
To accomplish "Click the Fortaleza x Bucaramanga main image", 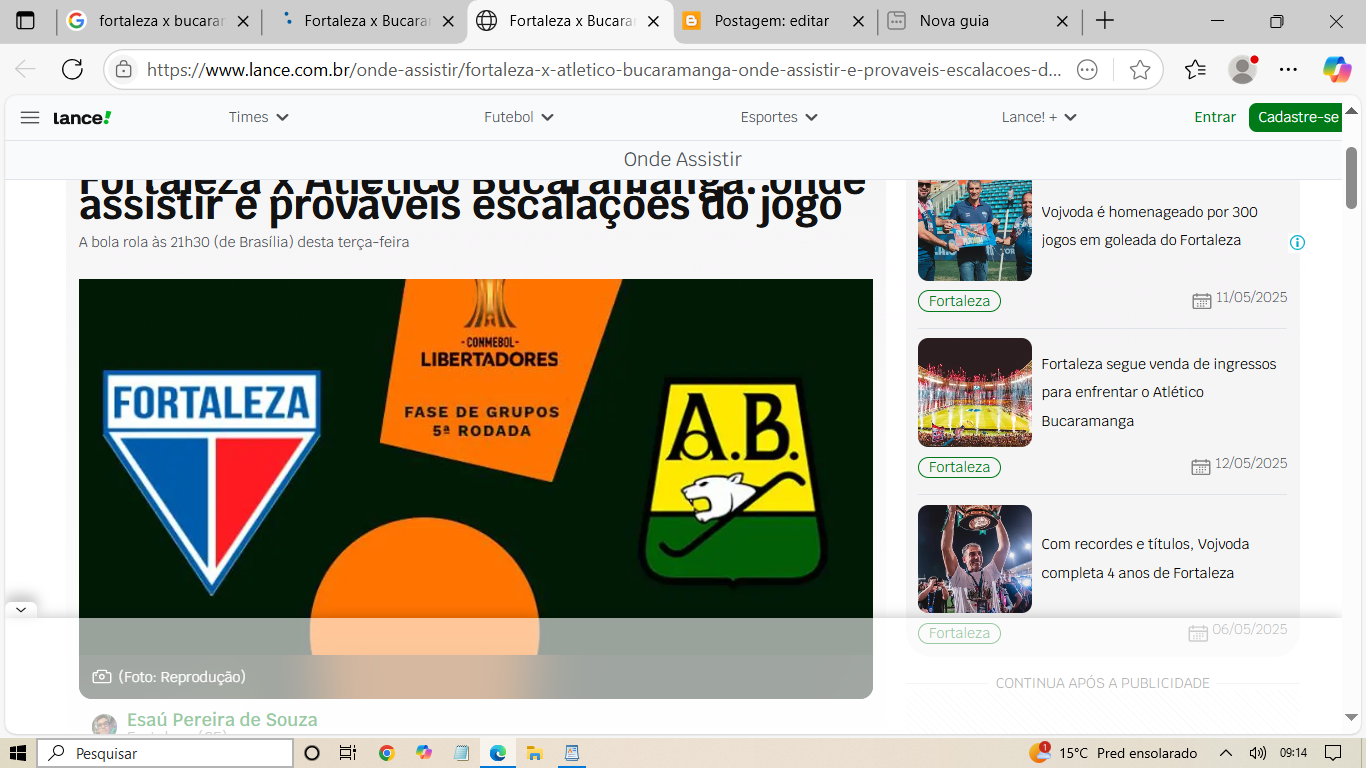I will coord(476,466).
